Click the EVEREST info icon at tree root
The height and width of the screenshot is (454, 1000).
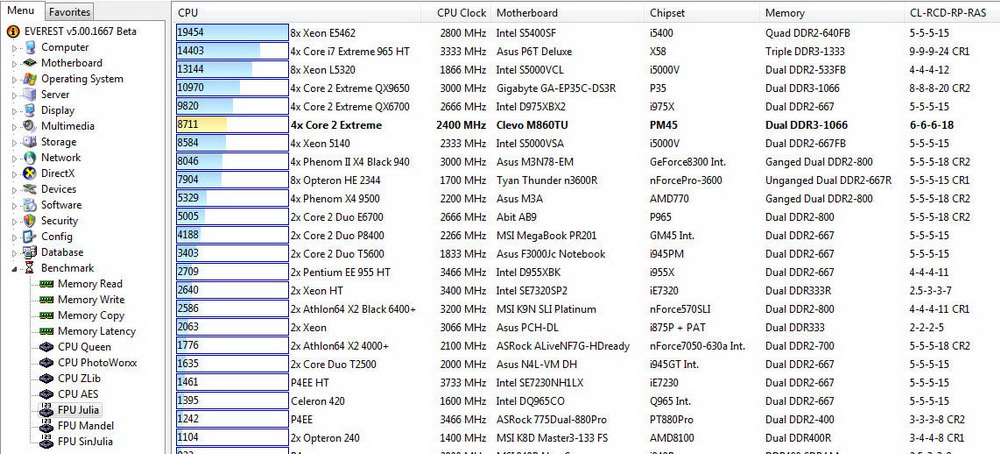(12, 31)
